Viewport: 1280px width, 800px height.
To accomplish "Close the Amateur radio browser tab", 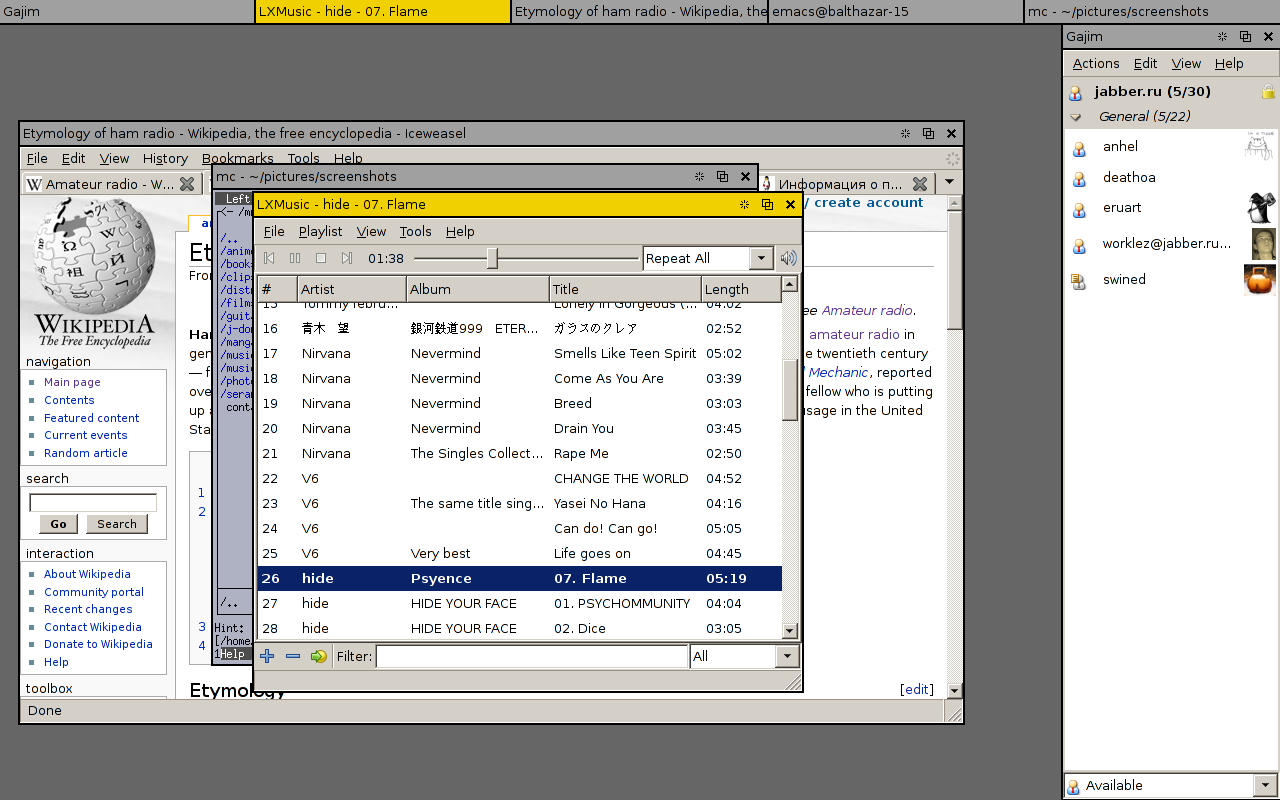I will (x=186, y=184).
